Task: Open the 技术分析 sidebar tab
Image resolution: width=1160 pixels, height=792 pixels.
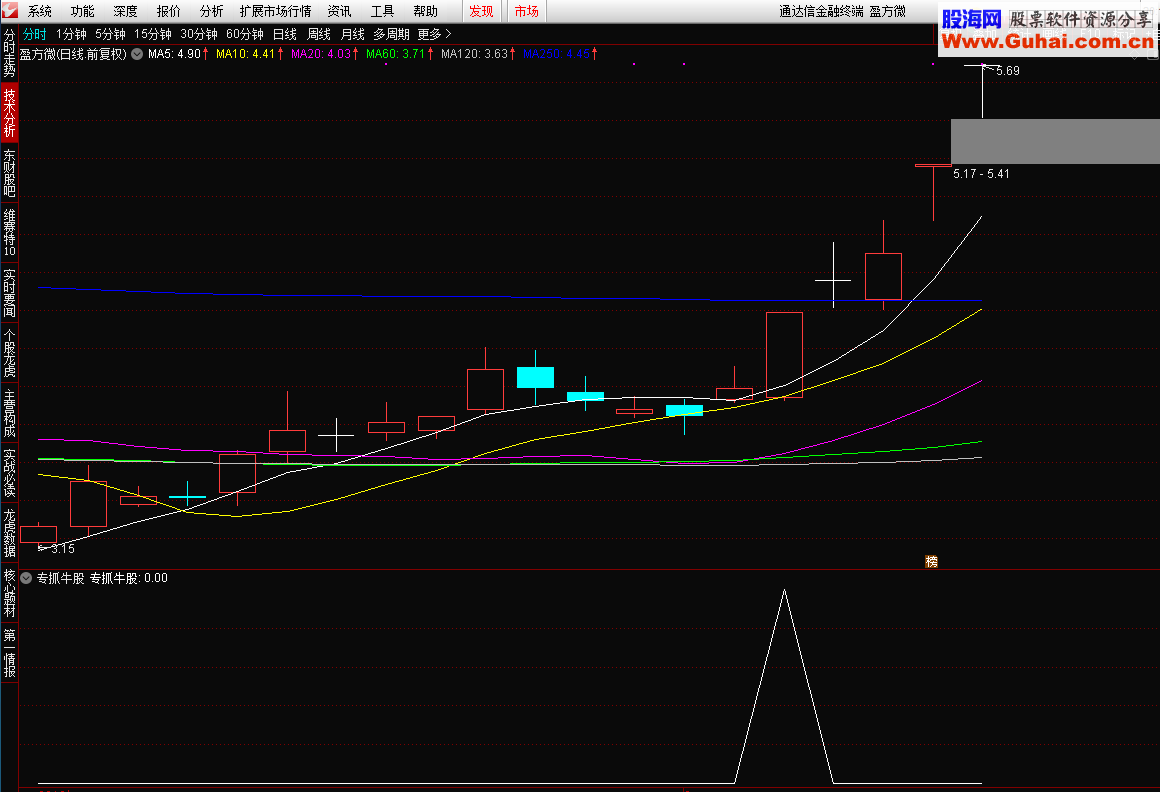Action: (x=10, y=112)
